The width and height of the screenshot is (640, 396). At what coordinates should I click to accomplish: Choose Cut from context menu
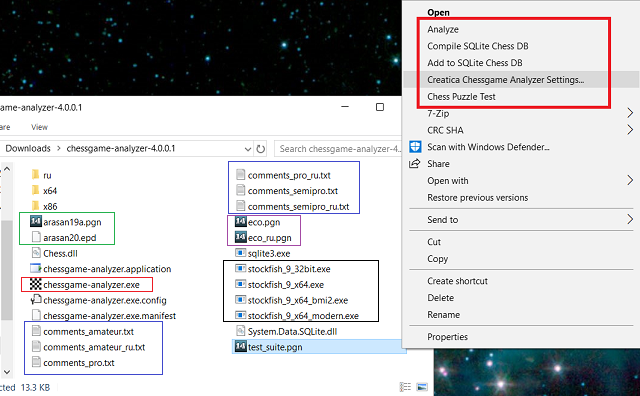click(x=434, y=242)
